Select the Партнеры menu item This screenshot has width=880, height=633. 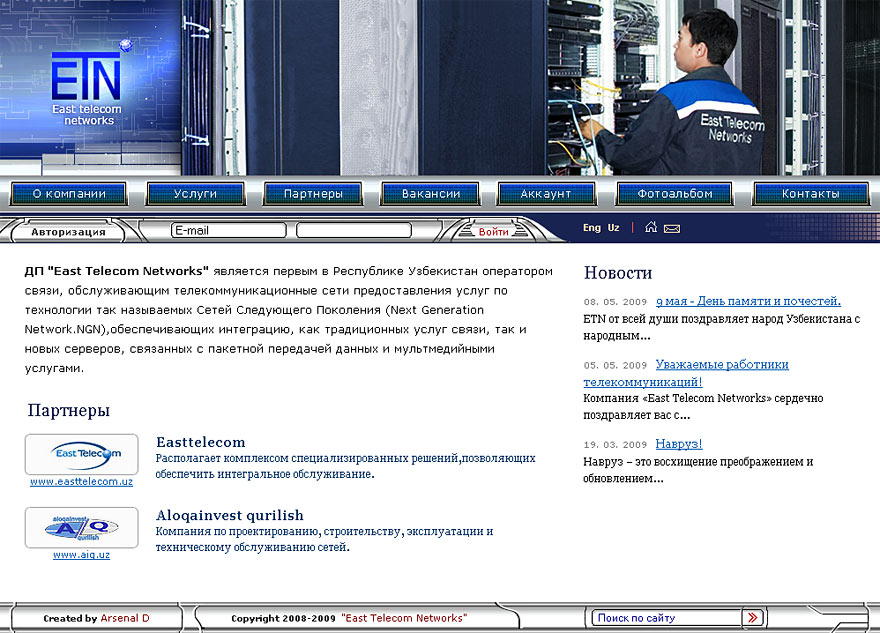[x=313, y=194]
